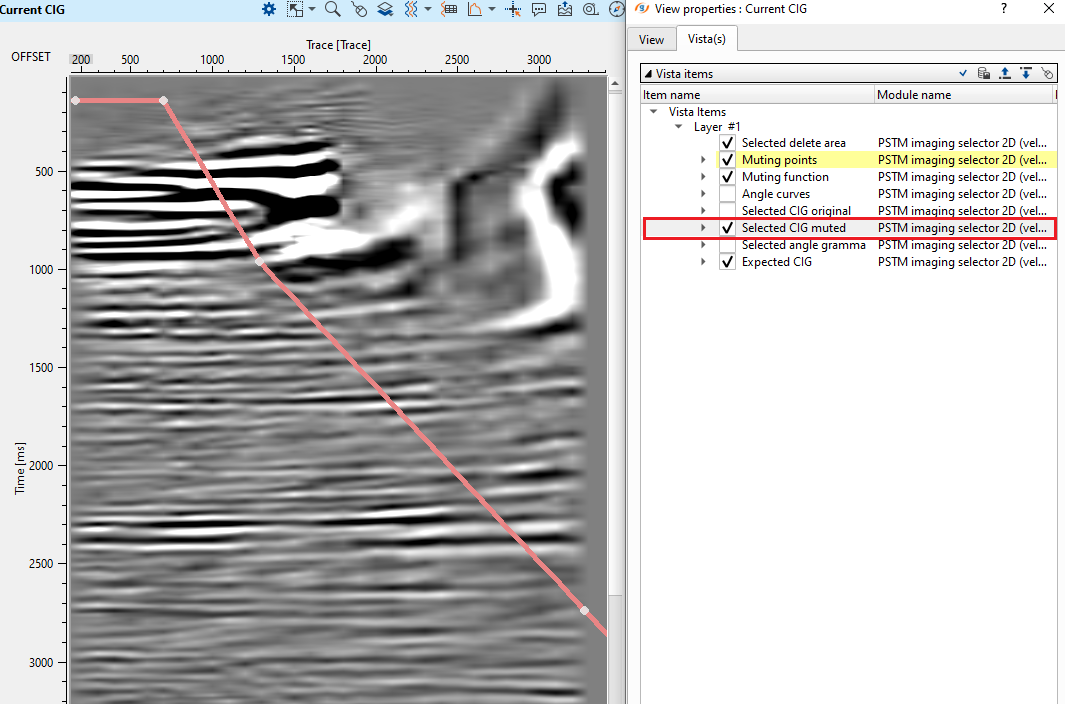Collapse the Vista items panel triangle
1065x705 pixels.
click(648, 73)
